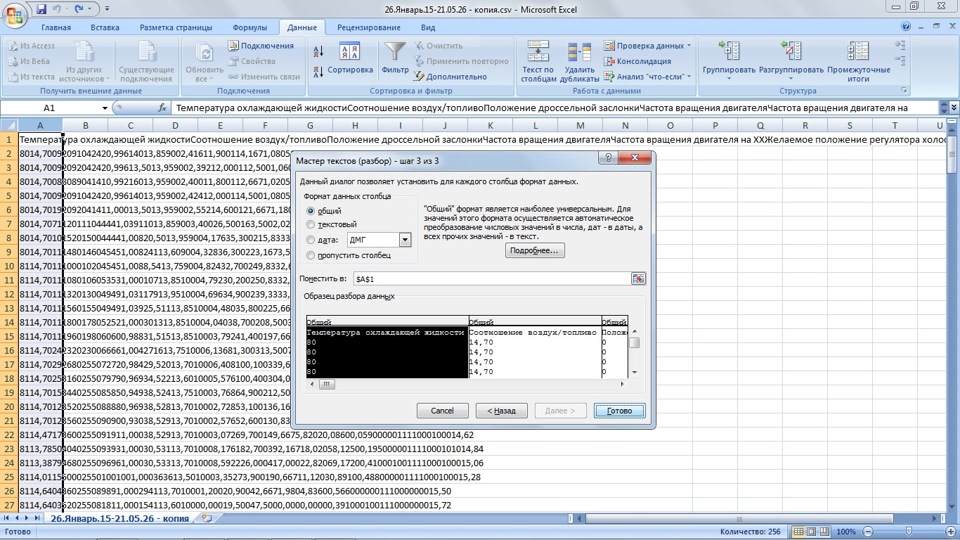Import data Из текста
Viewport: 960px width, 540px height.
coord(32,77)
